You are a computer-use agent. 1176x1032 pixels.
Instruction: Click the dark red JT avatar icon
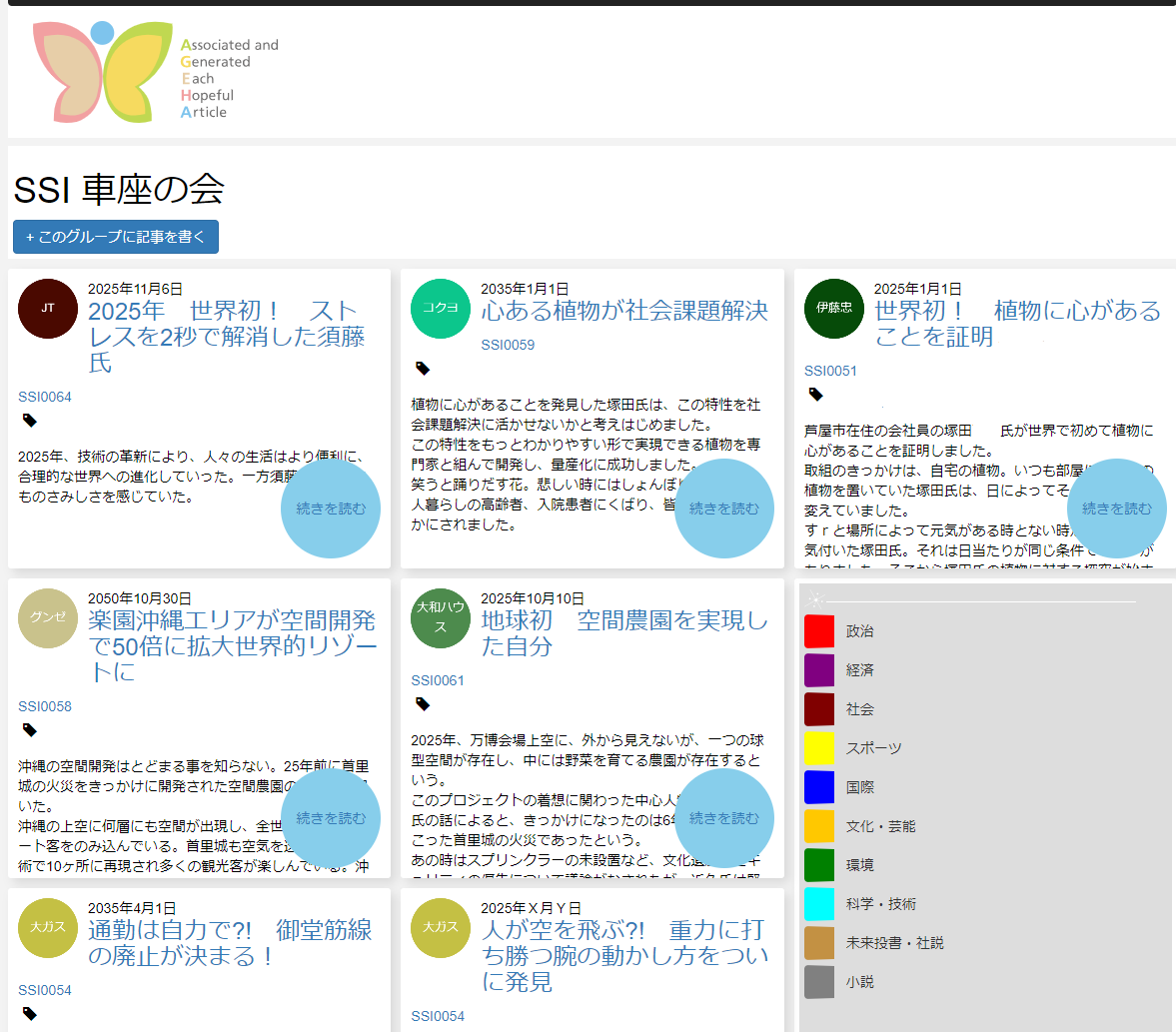[48, 309]
